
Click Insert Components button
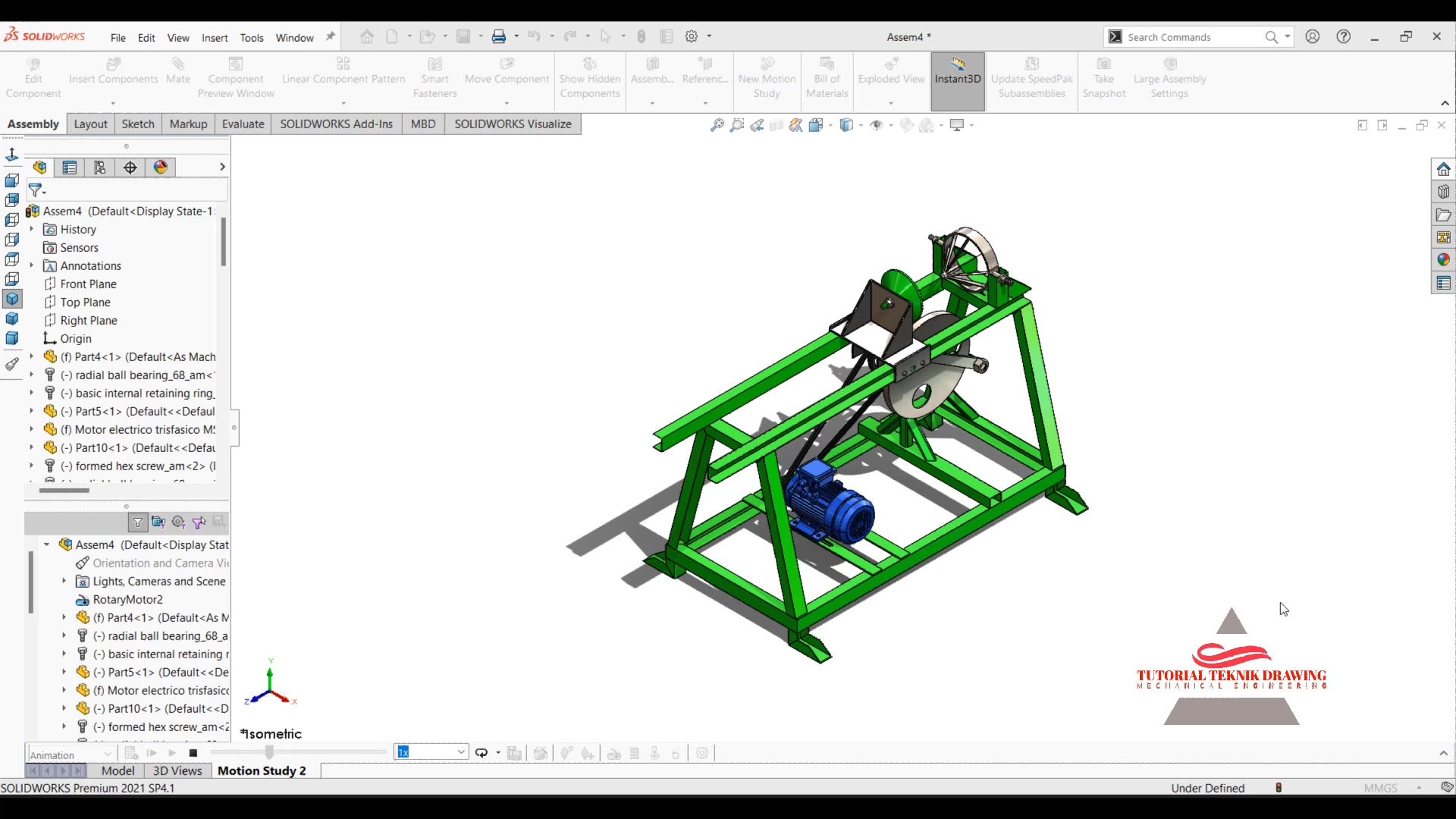point(114,80)
